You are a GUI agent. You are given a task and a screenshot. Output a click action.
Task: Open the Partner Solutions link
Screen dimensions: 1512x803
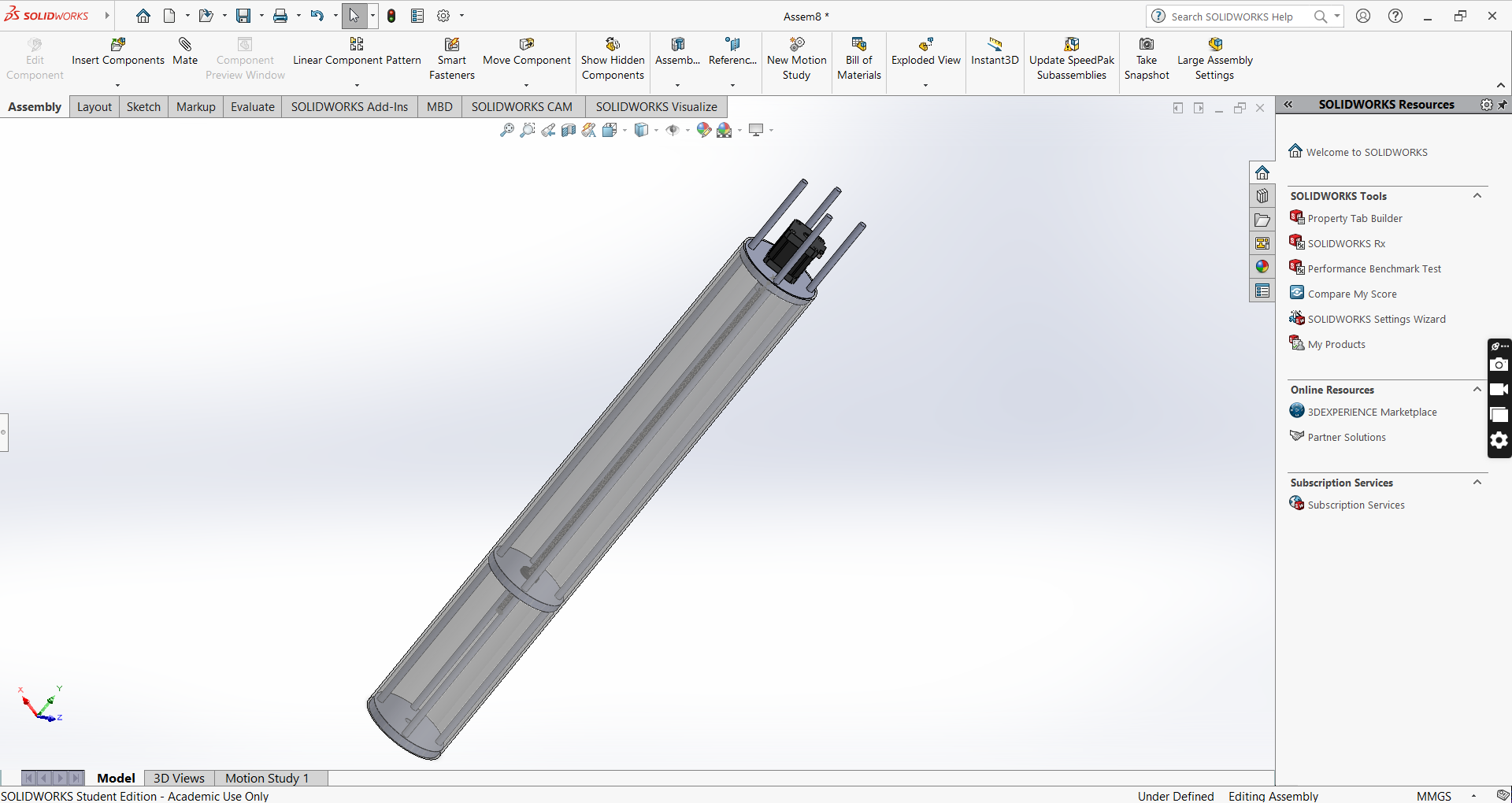coord(1347,437)
